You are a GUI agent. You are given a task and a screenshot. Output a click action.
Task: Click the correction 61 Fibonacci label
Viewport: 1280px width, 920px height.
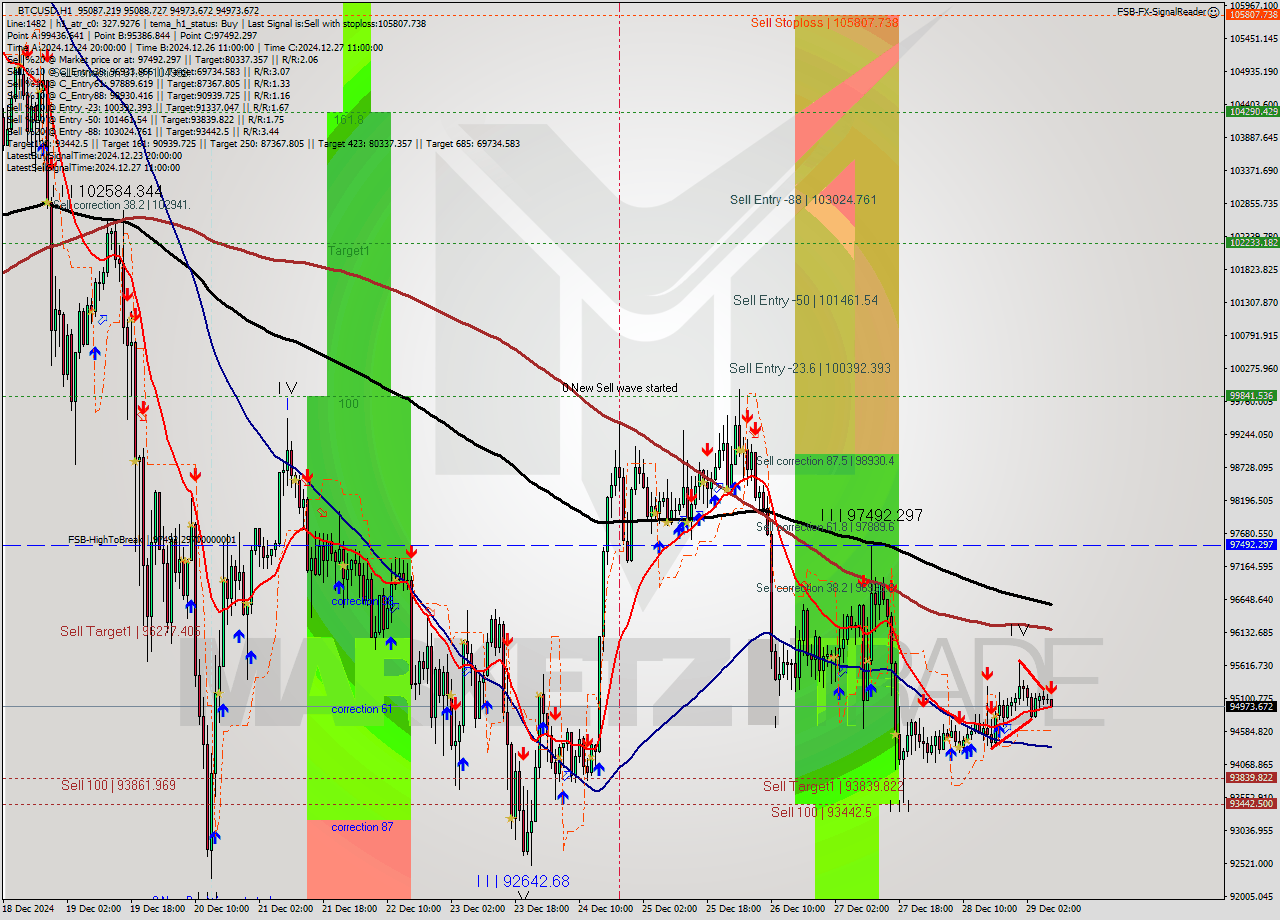click(x=362, y=709)
